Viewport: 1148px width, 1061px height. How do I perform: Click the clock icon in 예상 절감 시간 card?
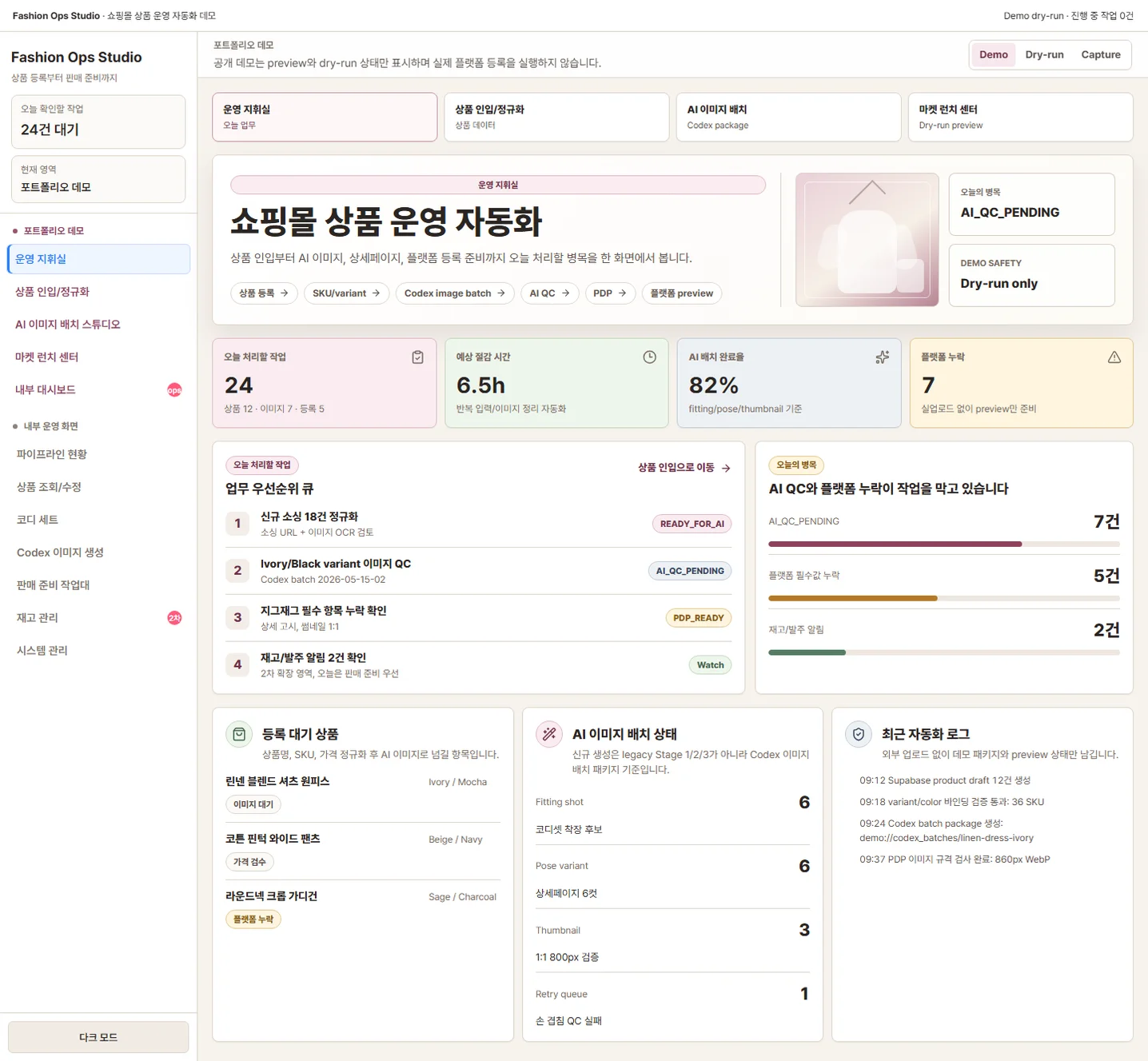(649, 357)
